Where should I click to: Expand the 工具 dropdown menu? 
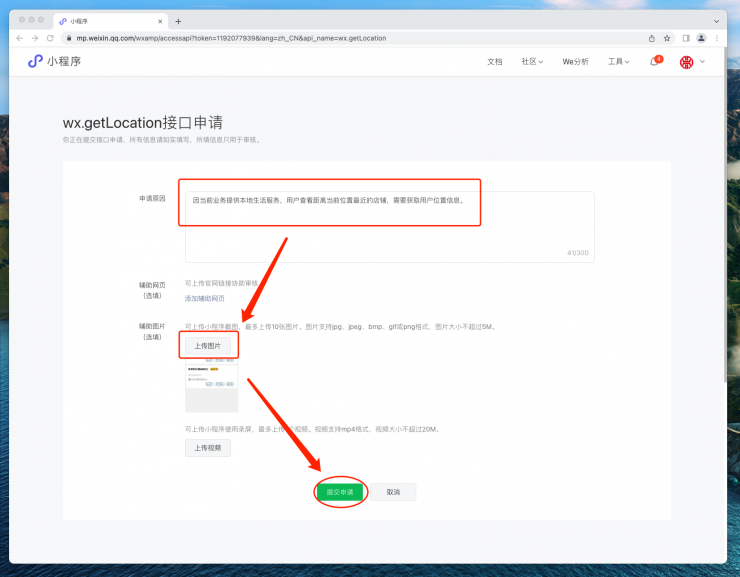(618, 62)
